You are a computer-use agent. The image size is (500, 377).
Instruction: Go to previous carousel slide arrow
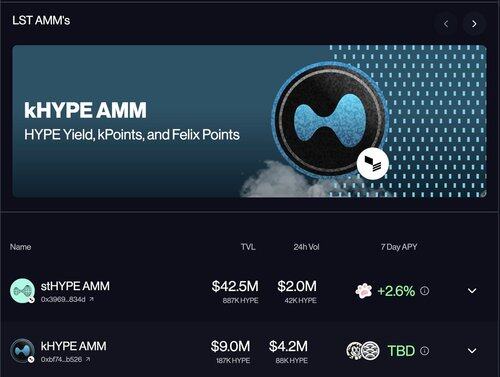tap(446, 24)
